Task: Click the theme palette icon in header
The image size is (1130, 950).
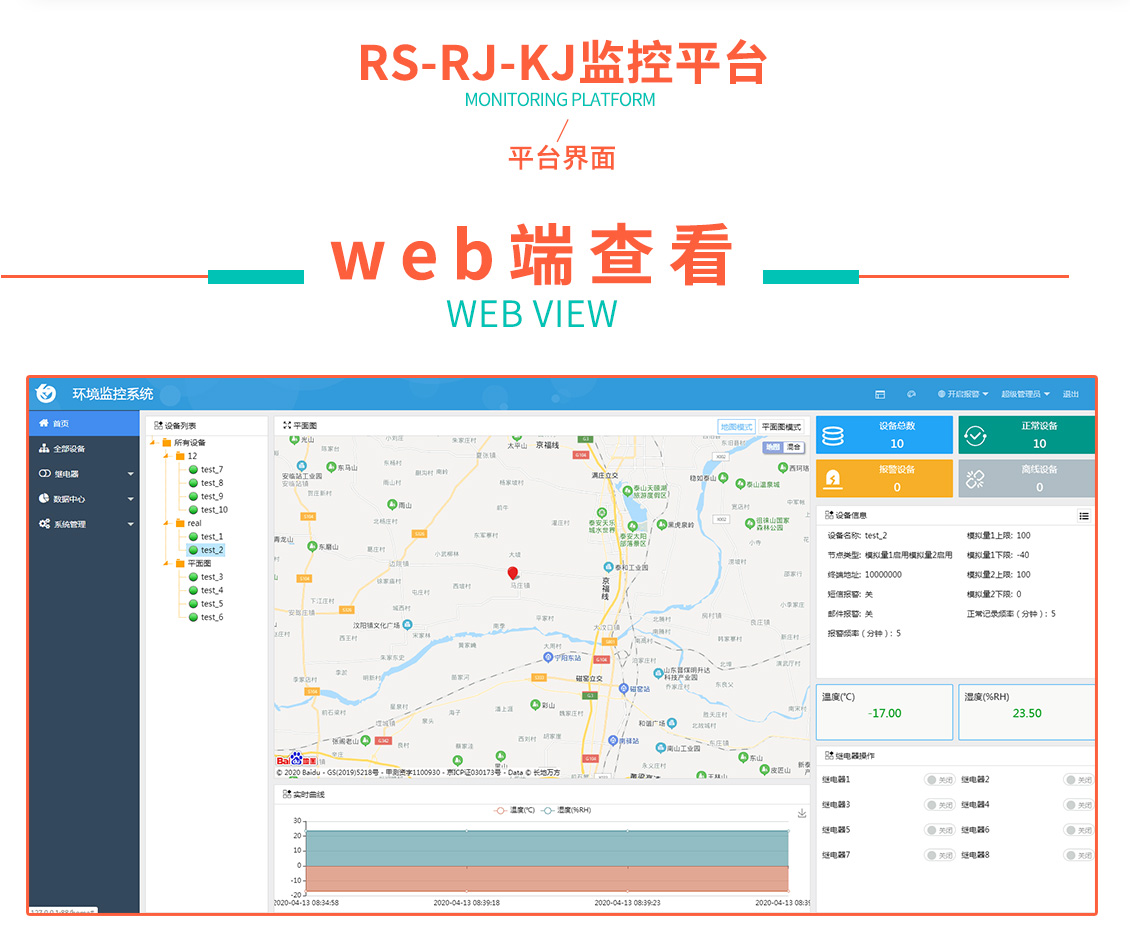Action: point(911,394)
